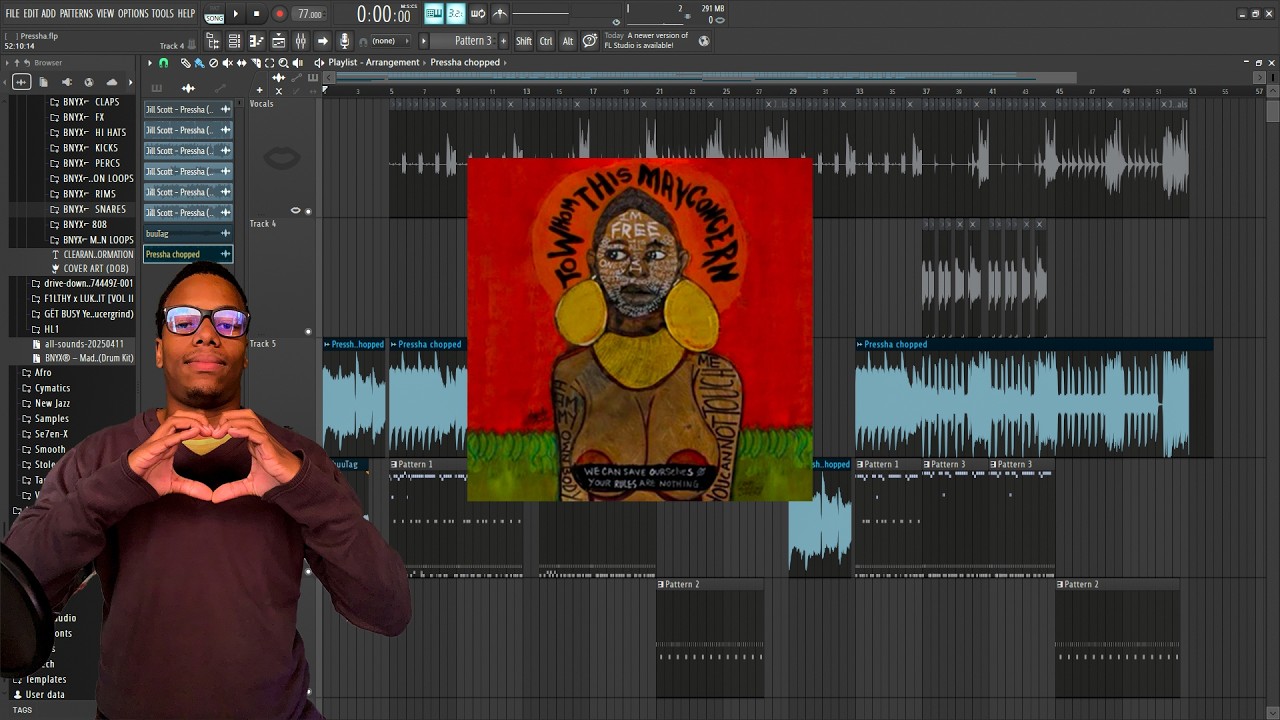Click the plus button beside Pattern 3
The height and width of the screenshot is (720, 1280).
[503, 41]
